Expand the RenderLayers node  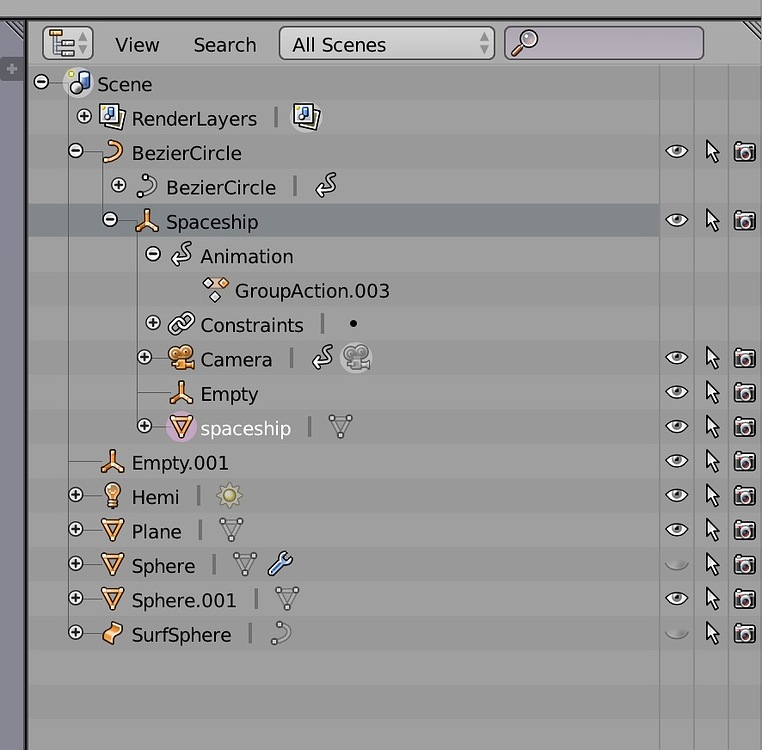(x=84, y=116)
